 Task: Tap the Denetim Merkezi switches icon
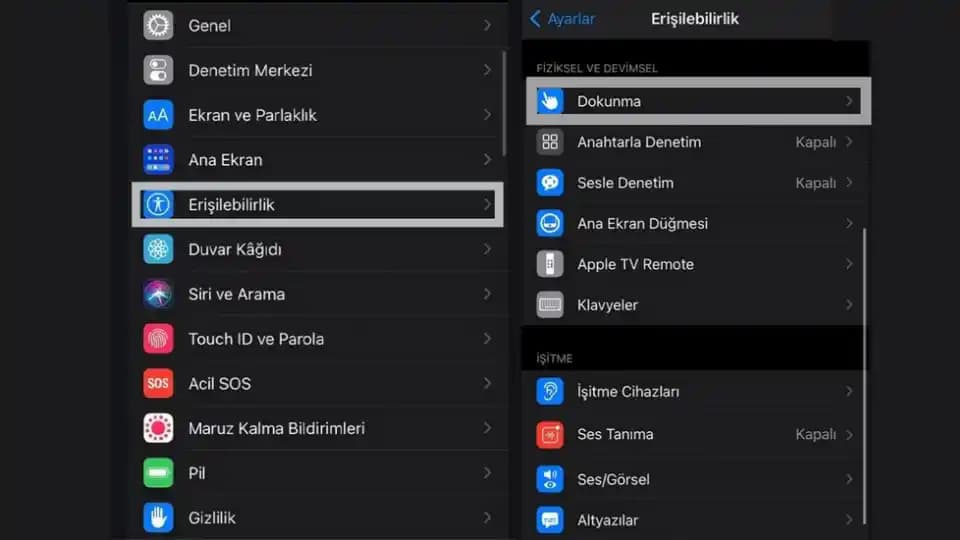(158, 70)
